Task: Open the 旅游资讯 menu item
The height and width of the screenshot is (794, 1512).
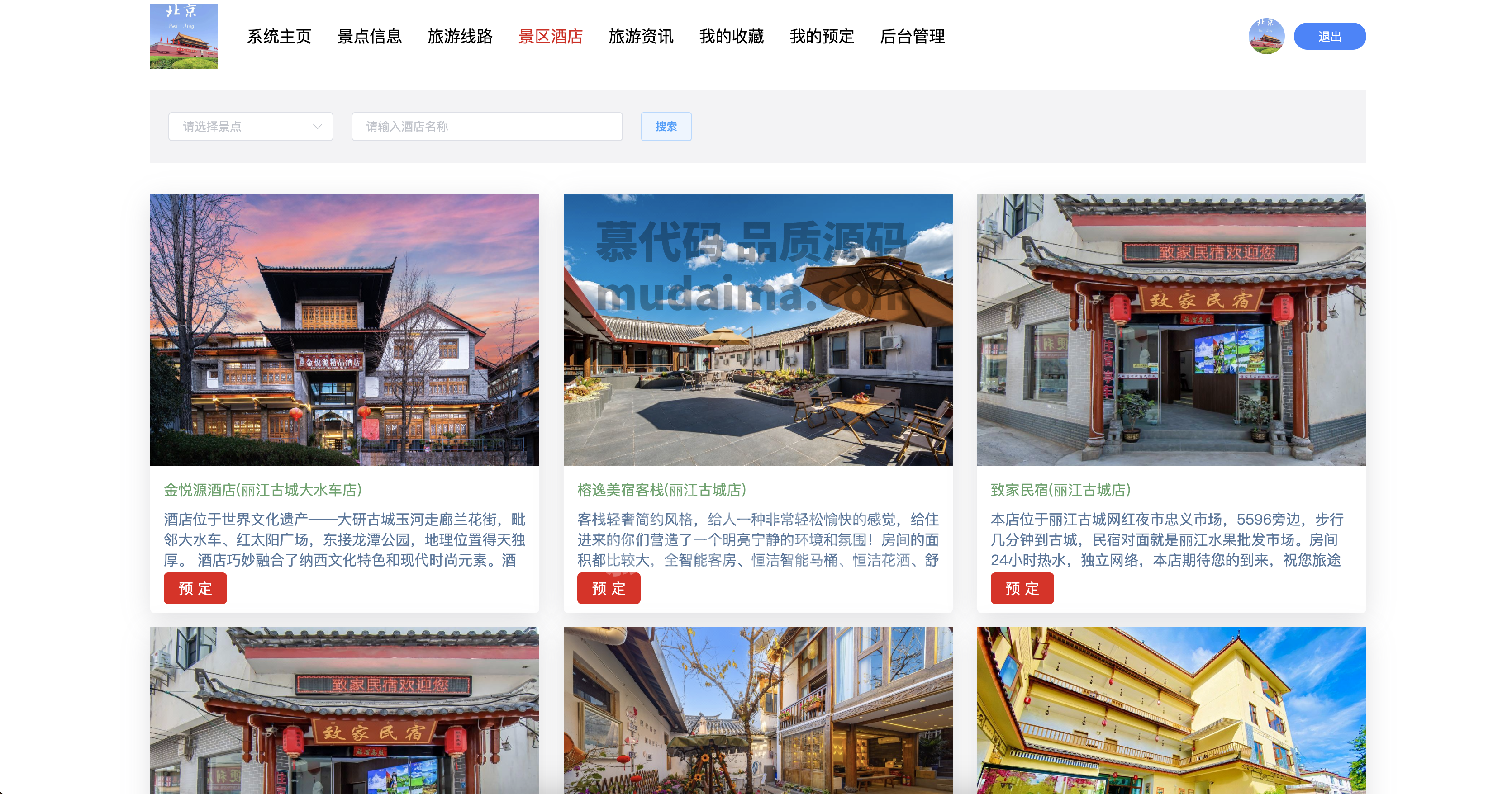Action: click(x=640, y=36)
